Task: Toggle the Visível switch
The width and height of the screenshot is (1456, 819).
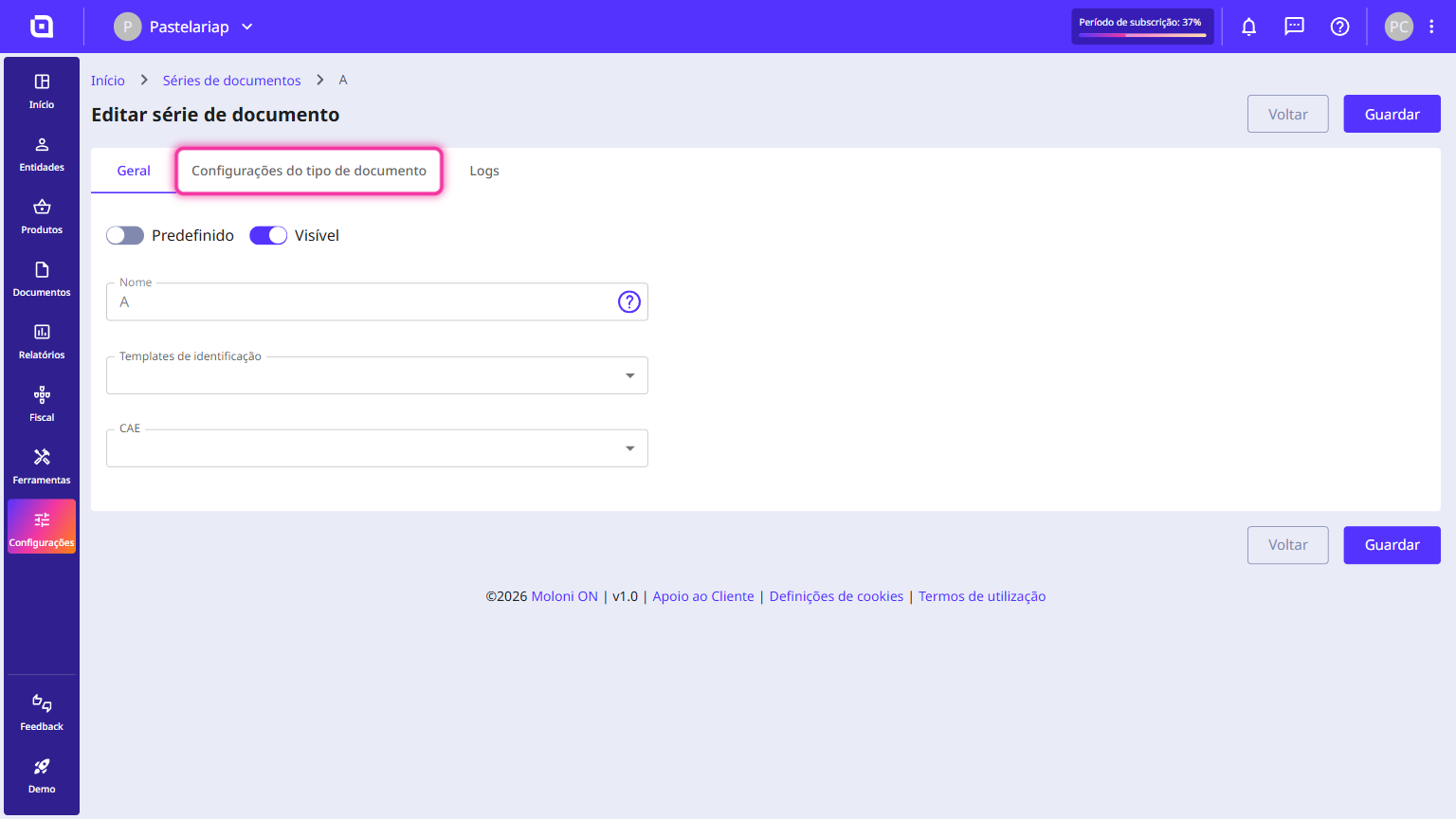Action: point(268,235)
